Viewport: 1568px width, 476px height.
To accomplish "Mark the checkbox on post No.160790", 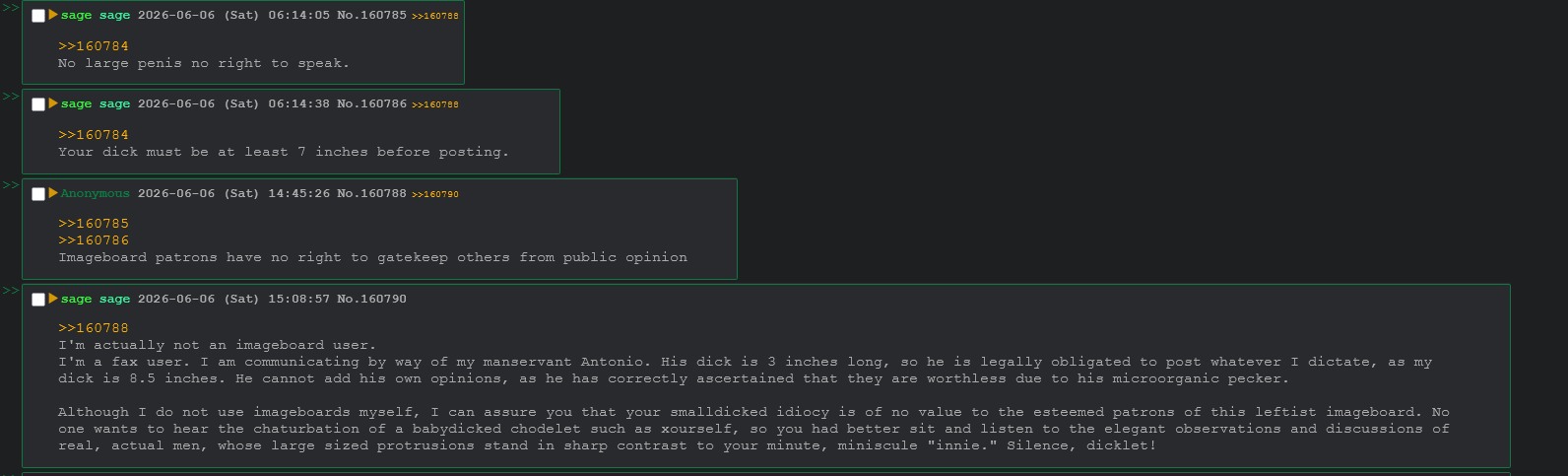I will [38, 300].
